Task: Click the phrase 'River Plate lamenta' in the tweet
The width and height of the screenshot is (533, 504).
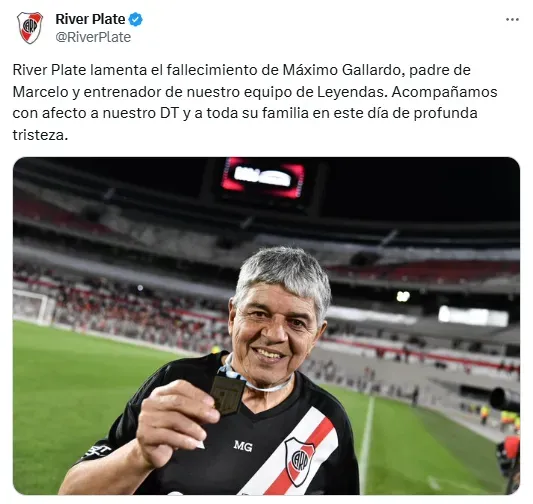Action: coord(80,70)
